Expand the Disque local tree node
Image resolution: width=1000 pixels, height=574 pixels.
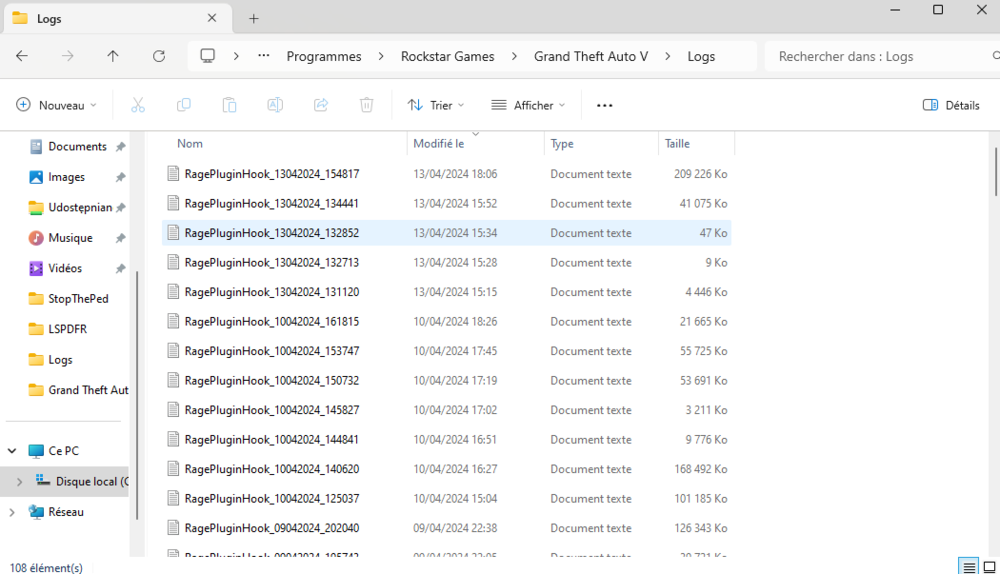19,482
